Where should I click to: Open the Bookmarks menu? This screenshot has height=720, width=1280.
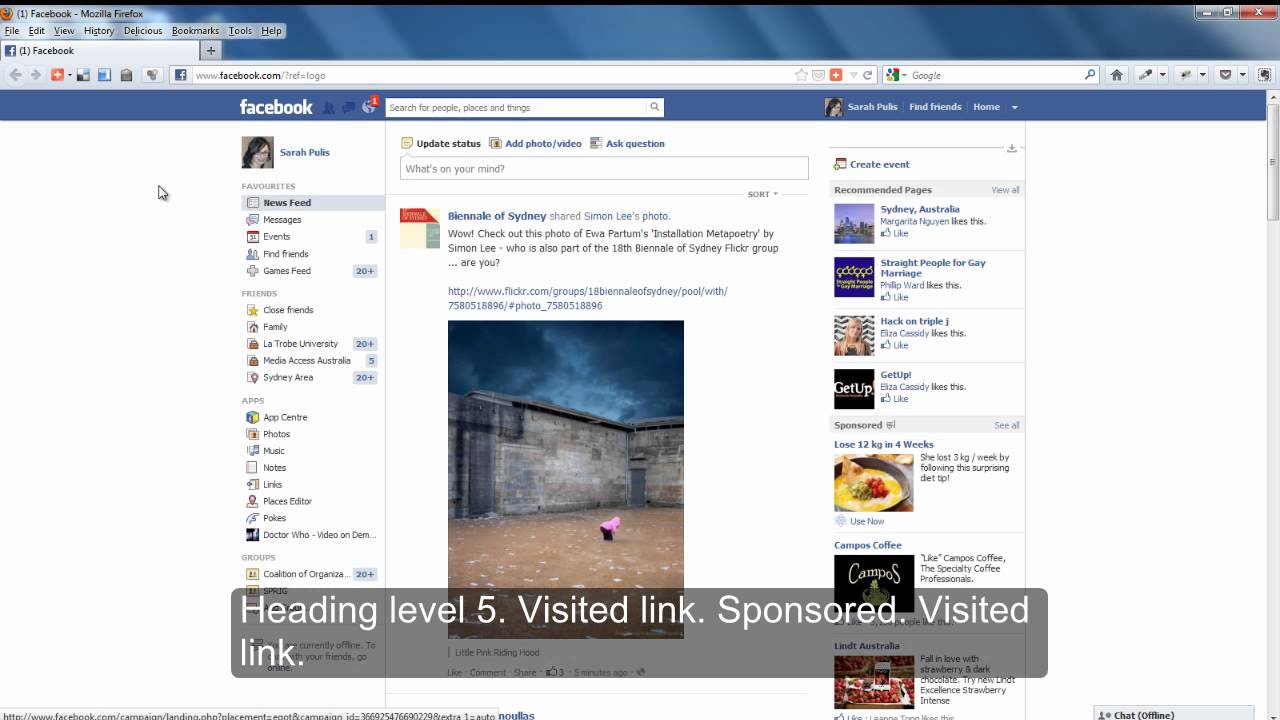click(x=195, y=31)
